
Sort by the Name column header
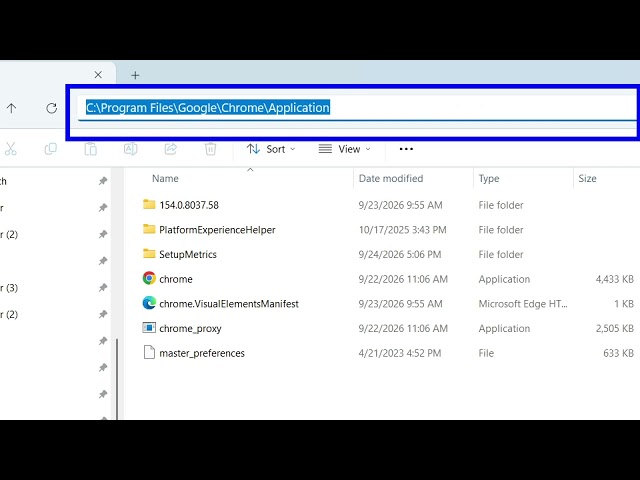tap(165, 178)
